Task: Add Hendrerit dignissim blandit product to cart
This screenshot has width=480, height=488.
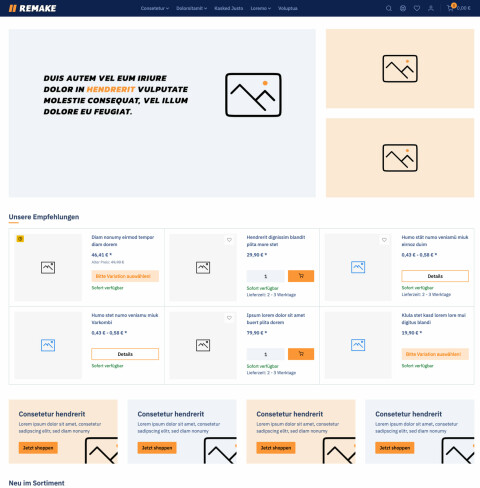Action: pyautogui.click(x=301, y=276)
